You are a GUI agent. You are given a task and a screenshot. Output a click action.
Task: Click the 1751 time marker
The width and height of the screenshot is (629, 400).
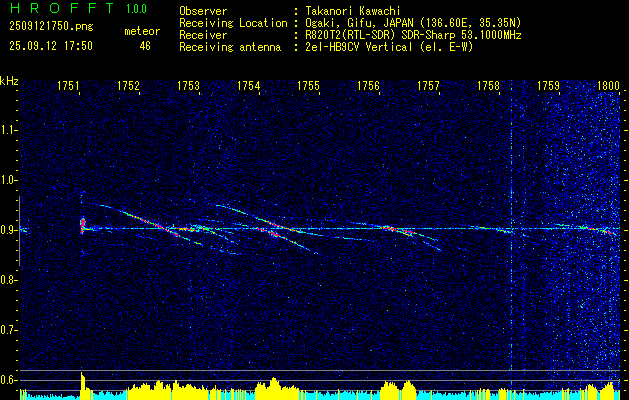[68, 85]
